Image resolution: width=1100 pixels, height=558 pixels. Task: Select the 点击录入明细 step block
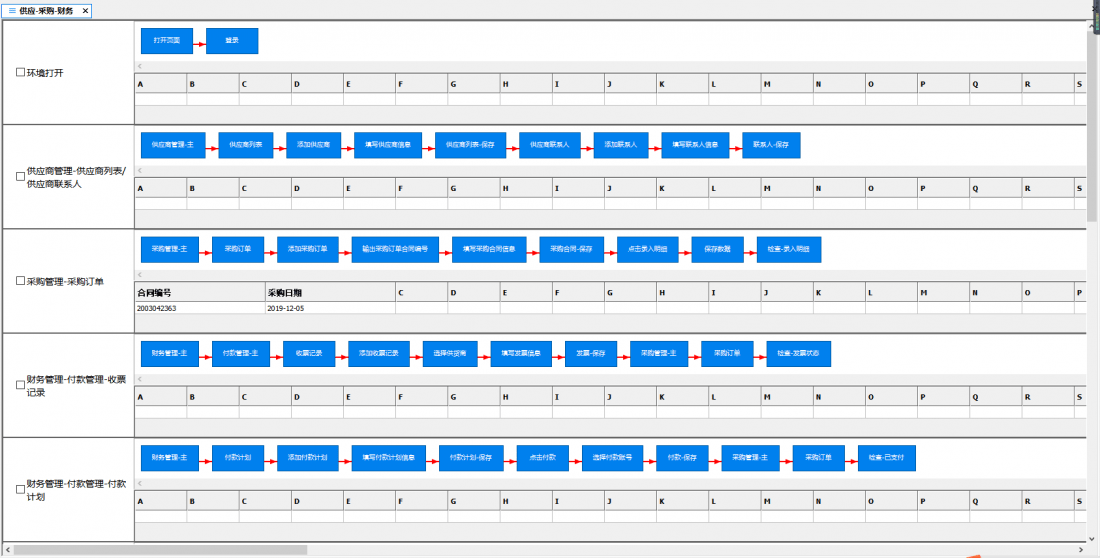coord(648,249)
